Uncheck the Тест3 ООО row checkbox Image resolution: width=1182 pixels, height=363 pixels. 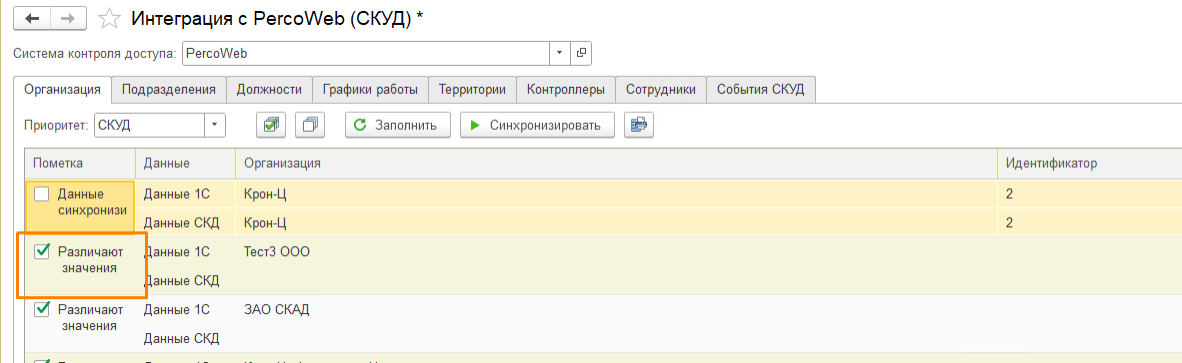point(42,252)
